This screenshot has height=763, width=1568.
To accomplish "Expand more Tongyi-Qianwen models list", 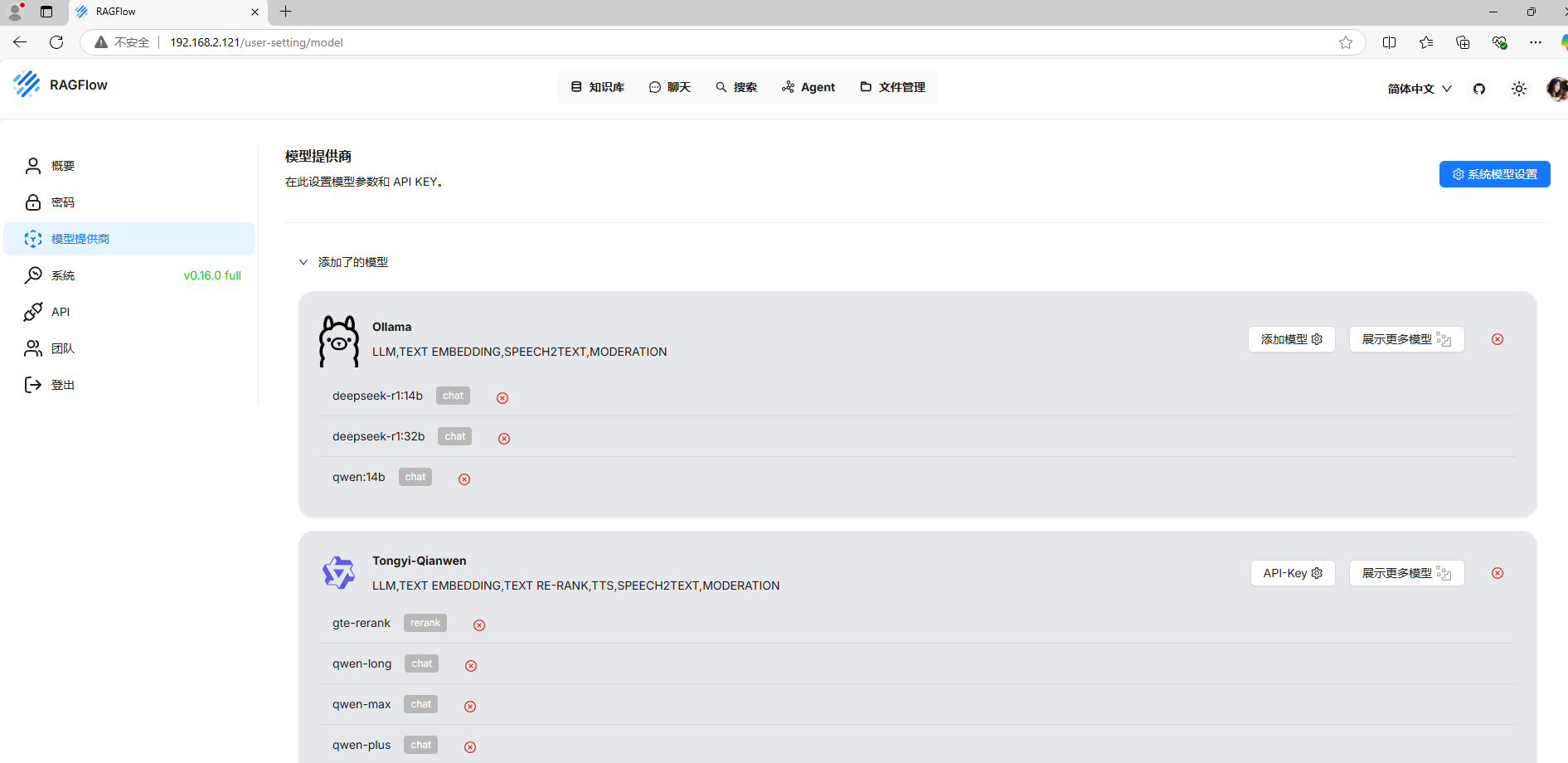I will click(x=1405, y=573).
